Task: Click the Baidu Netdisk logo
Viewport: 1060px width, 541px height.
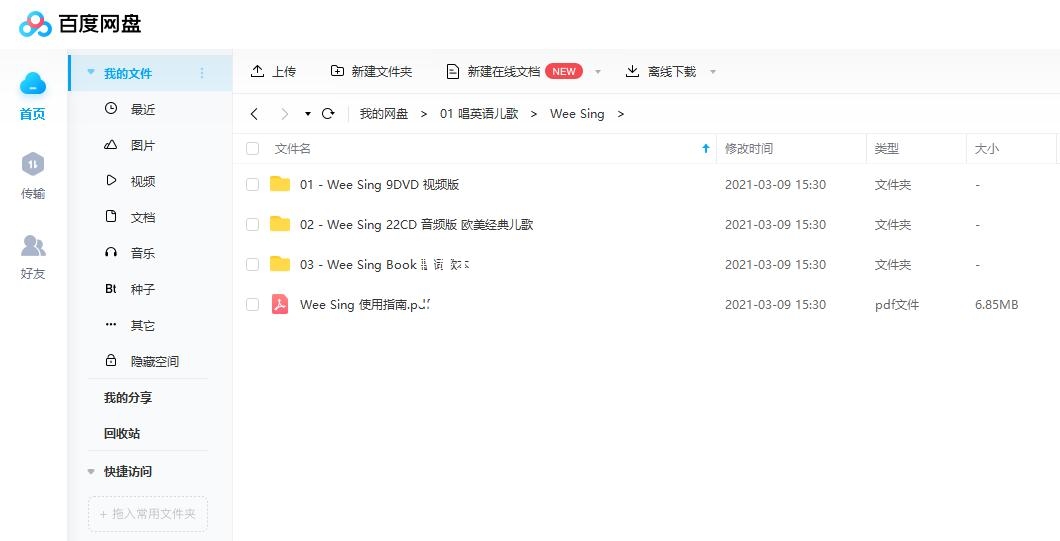Action: pos(80,24)
